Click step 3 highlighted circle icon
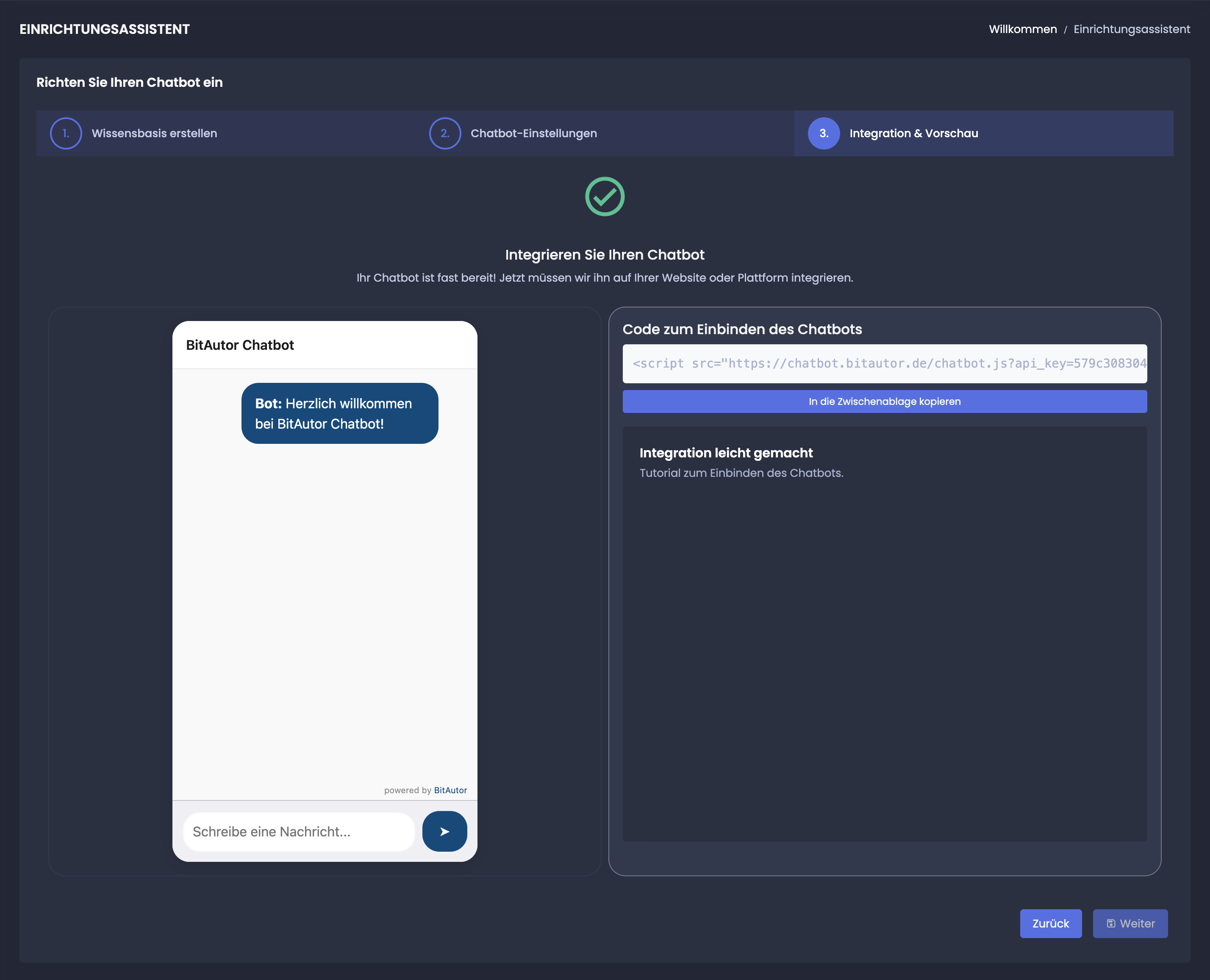 click(824, 133)
